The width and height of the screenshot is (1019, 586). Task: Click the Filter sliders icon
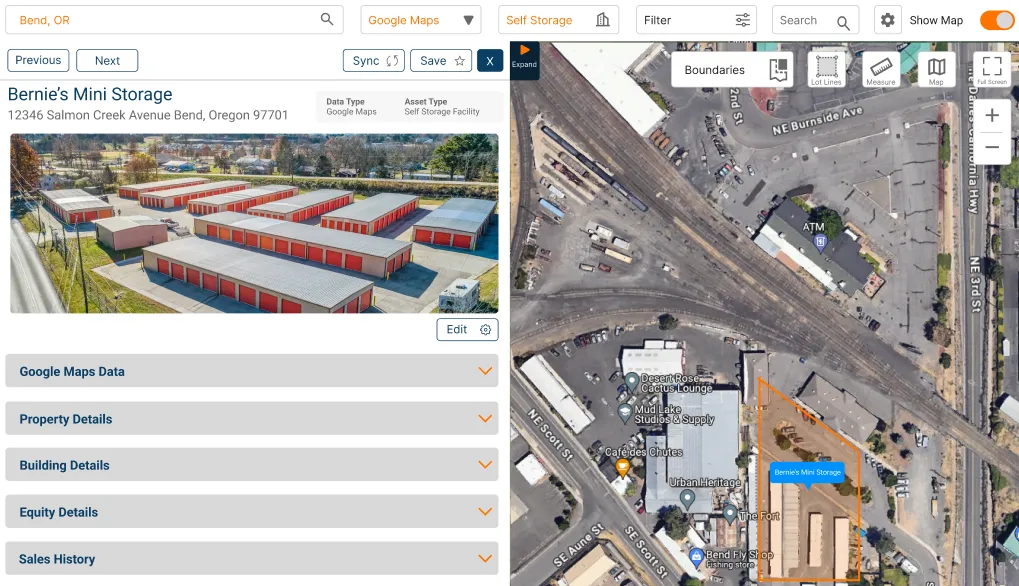(742, 20)
